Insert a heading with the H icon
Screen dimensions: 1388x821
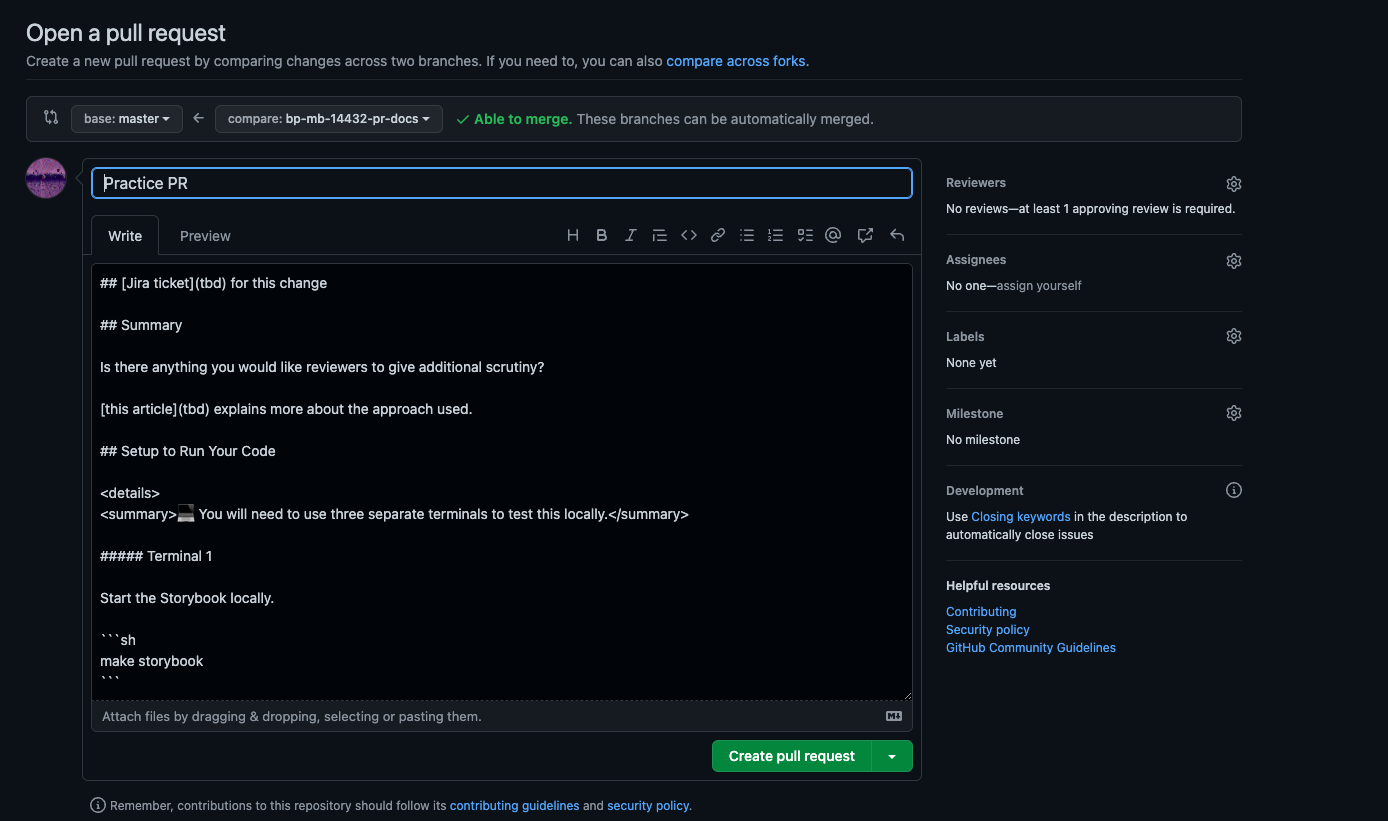(x=573, y=235)
